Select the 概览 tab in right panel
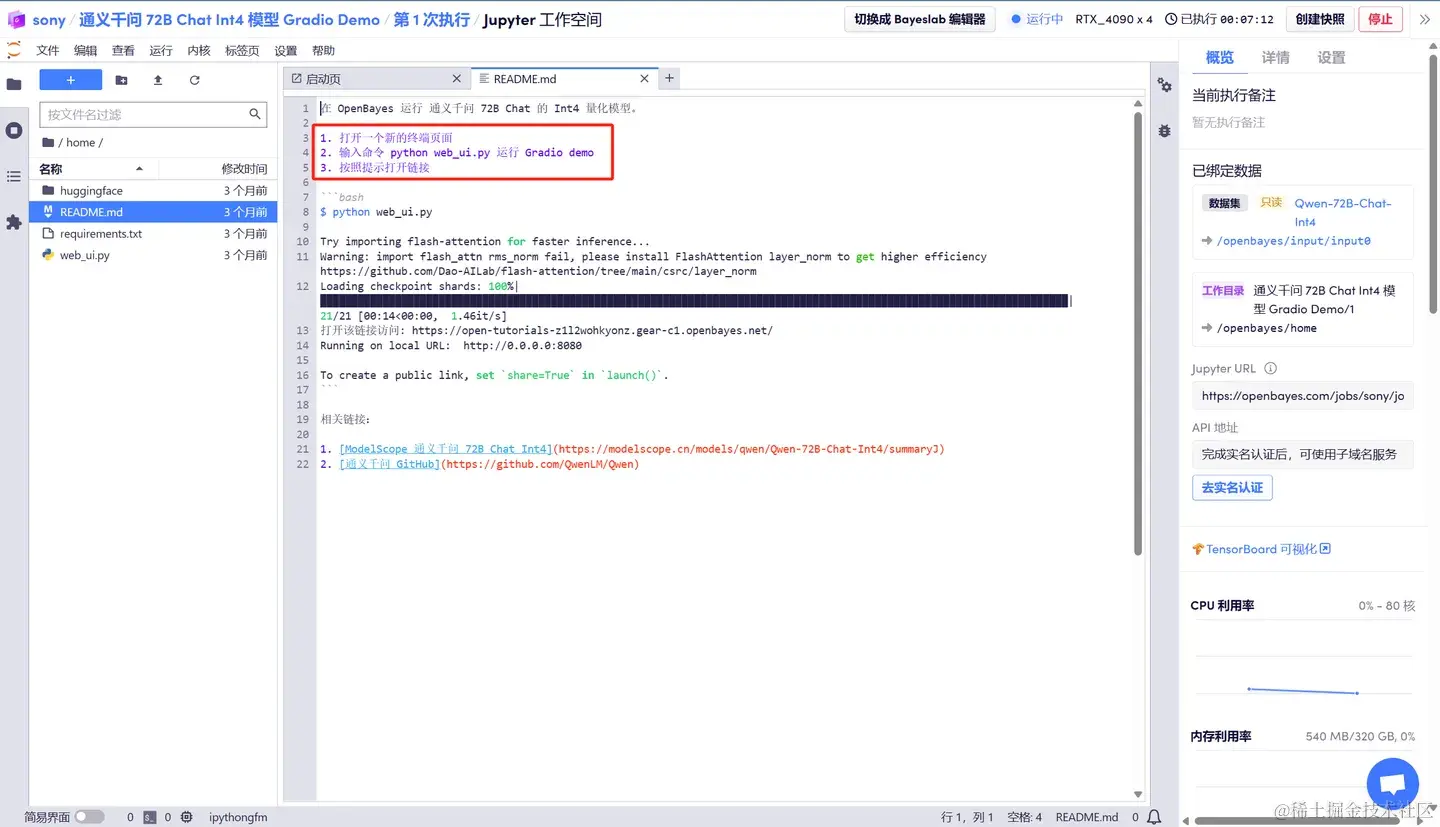1440x827 pixels. 1220,58
